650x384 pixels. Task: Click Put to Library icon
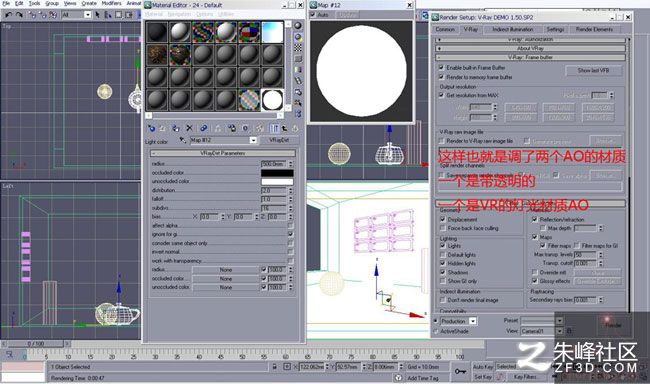[x=232, y=128]
